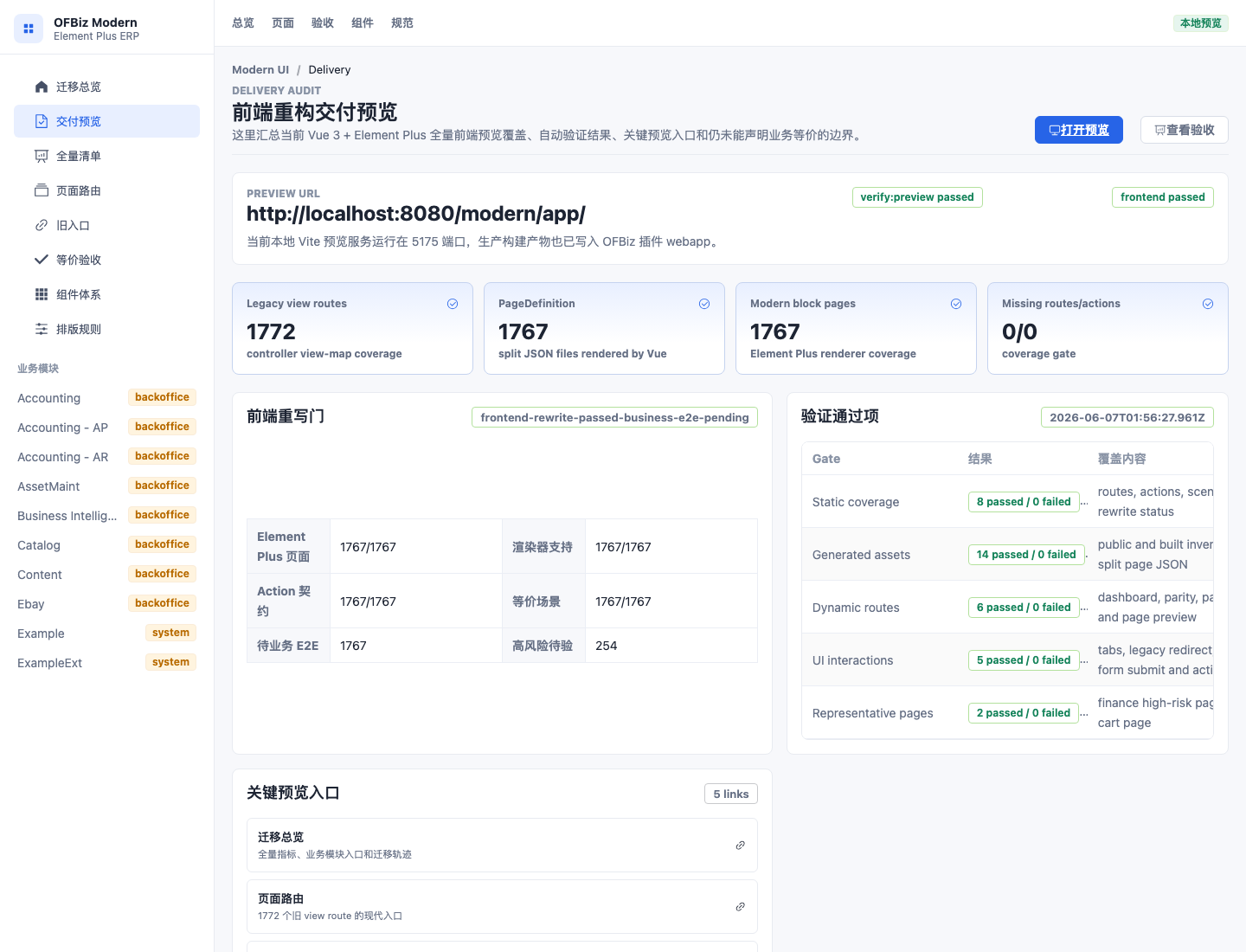
Task: Click the link icon in the 页面路由 entry row
Action: point(741,907)
